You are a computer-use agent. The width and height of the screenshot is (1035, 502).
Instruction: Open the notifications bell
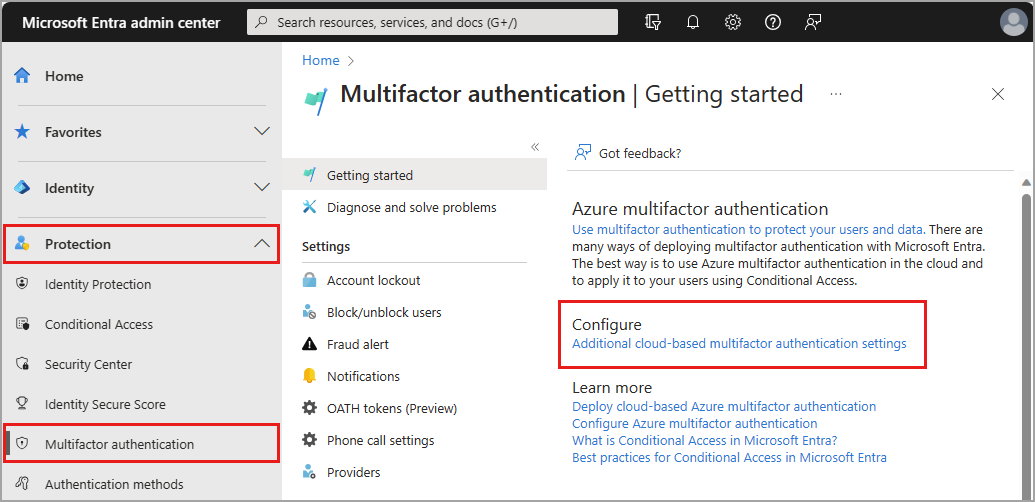click(693, 22)
